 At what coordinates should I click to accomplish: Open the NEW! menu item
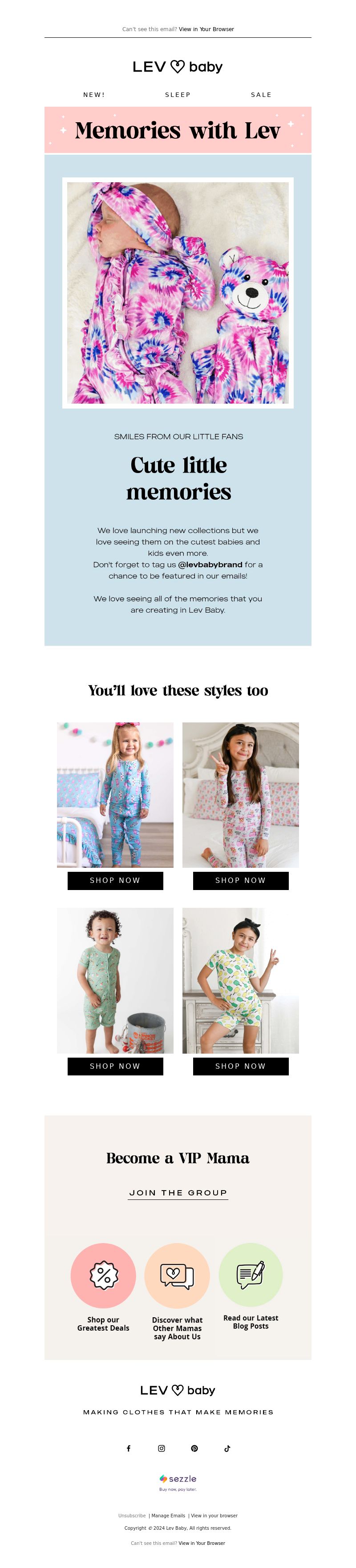[x=94, y=95]
